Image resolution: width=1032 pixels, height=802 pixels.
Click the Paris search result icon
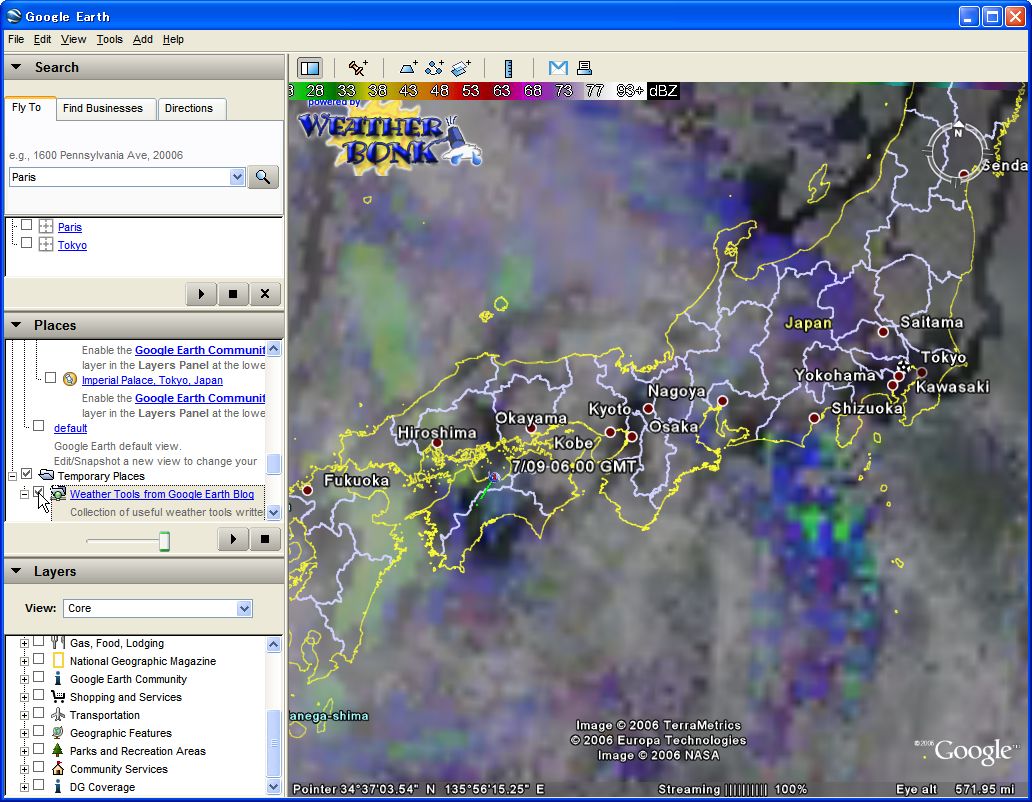(45, 227)
